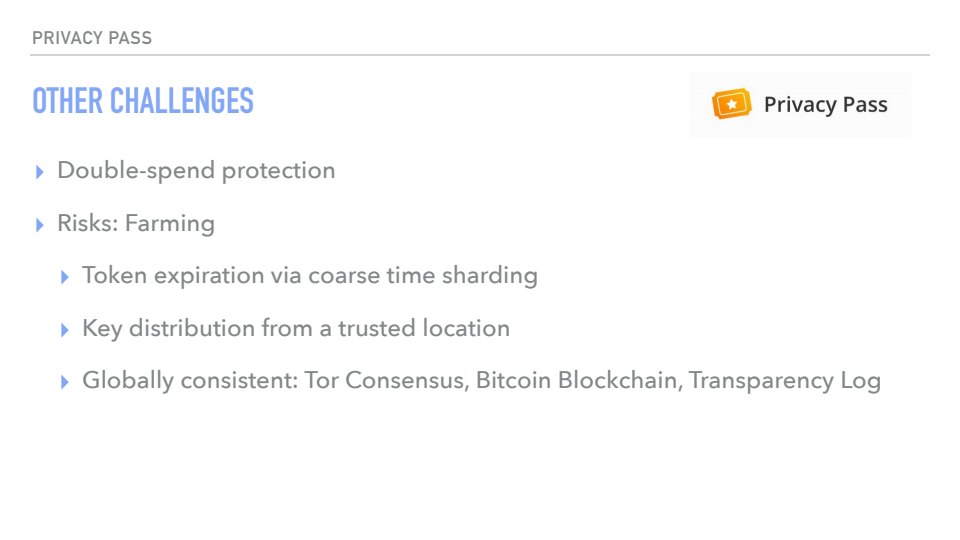Click the Token expiration via coarse time sharding line
960x540 pixels.
point(310,275)
